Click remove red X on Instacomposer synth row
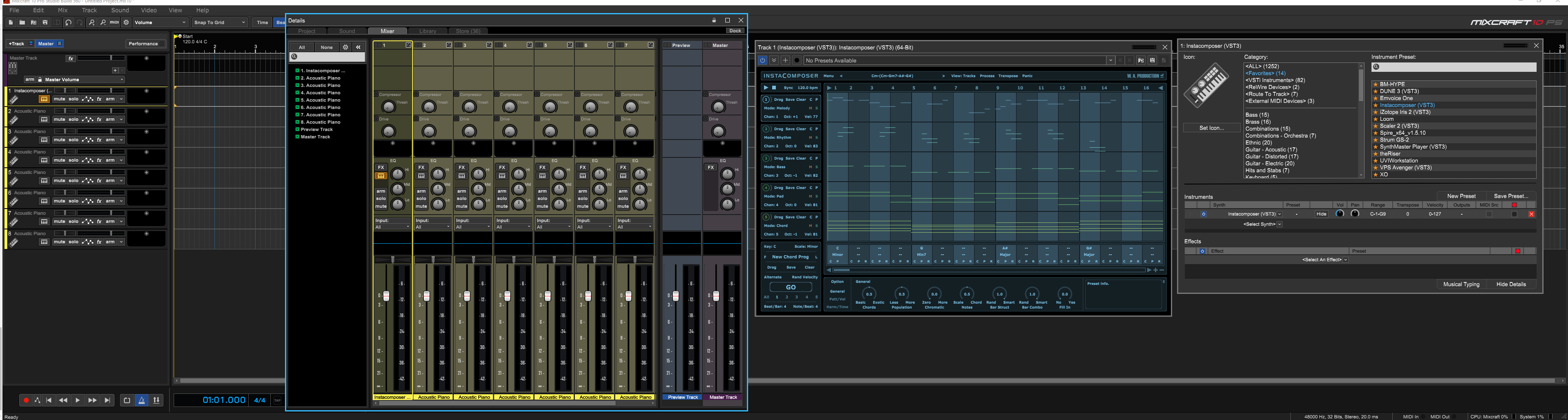Screen dimensions: 1568x420 (1531, 214)
